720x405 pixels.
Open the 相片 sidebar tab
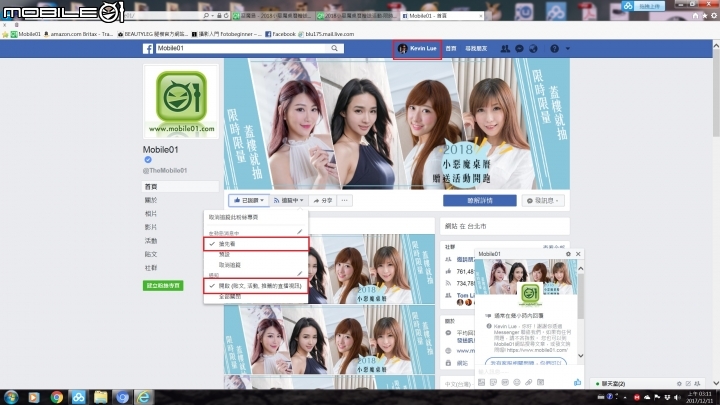pos(151,214)
